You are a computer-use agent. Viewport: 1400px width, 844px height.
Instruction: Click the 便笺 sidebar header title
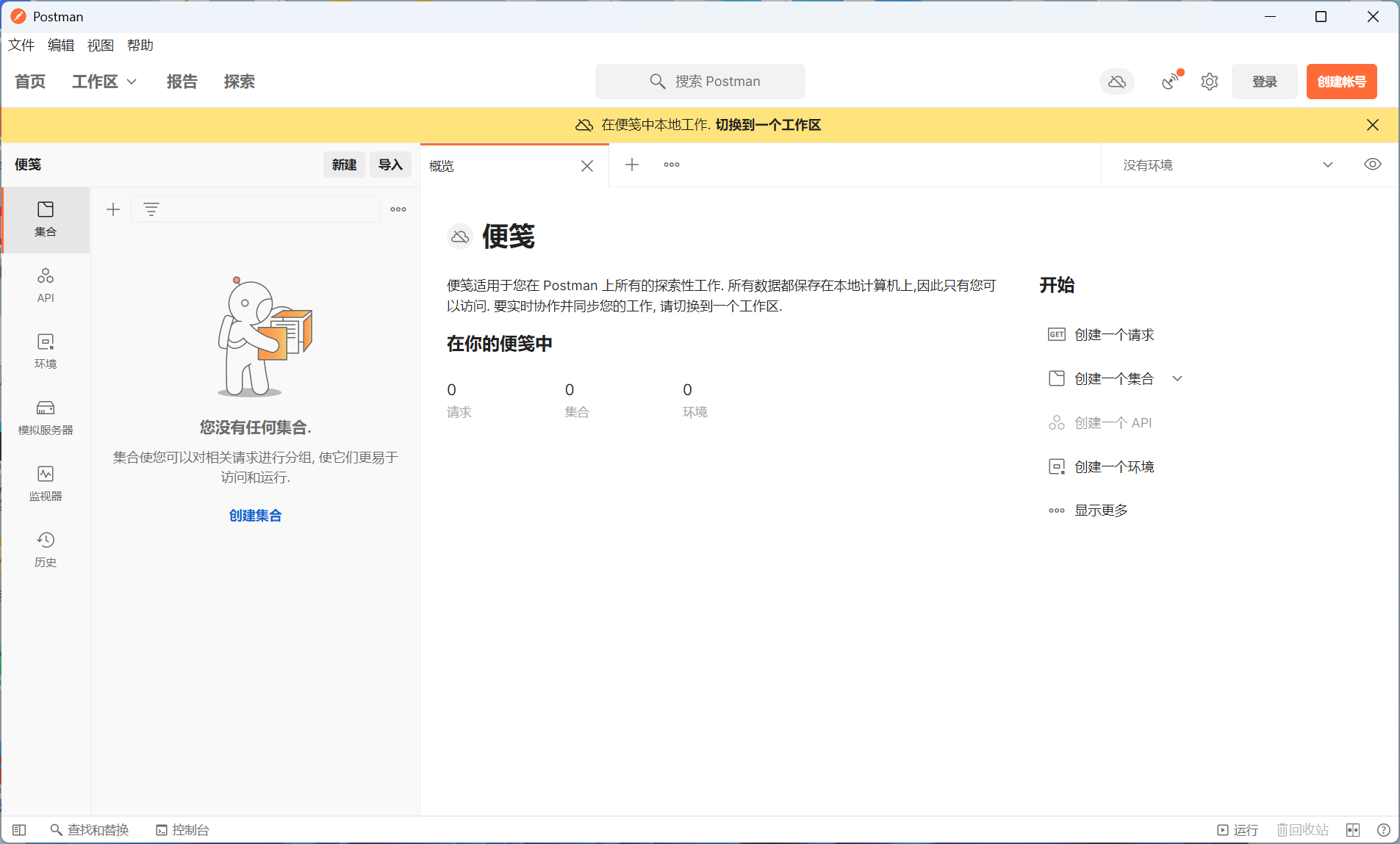[x=28, y=165]
